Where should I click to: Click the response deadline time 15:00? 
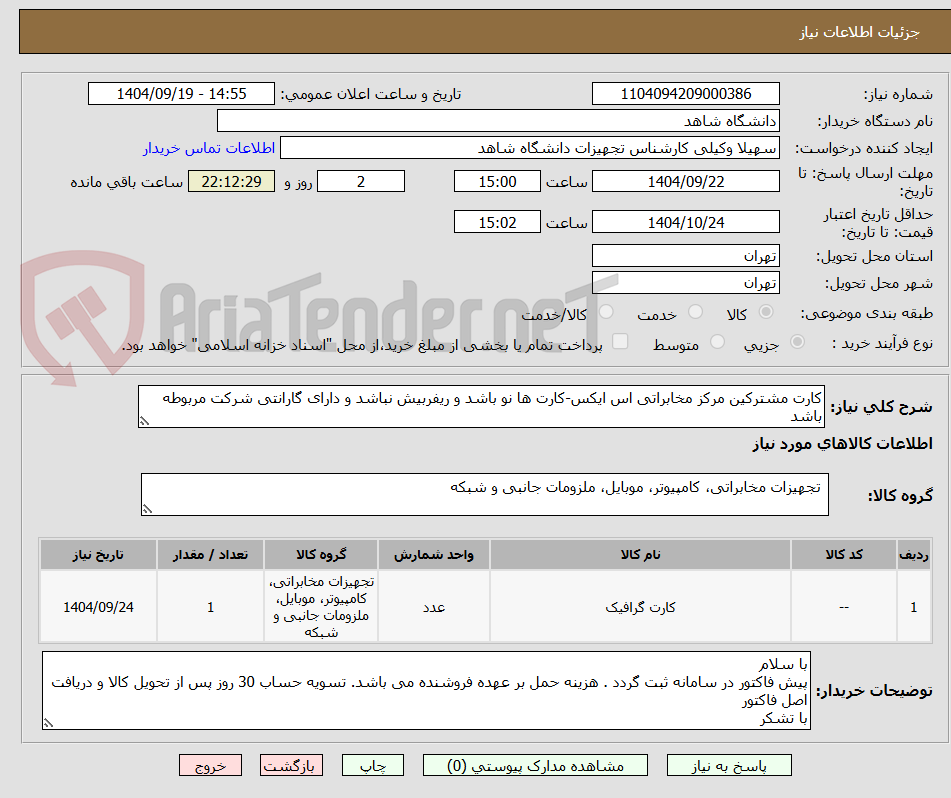tap(497, 181)
